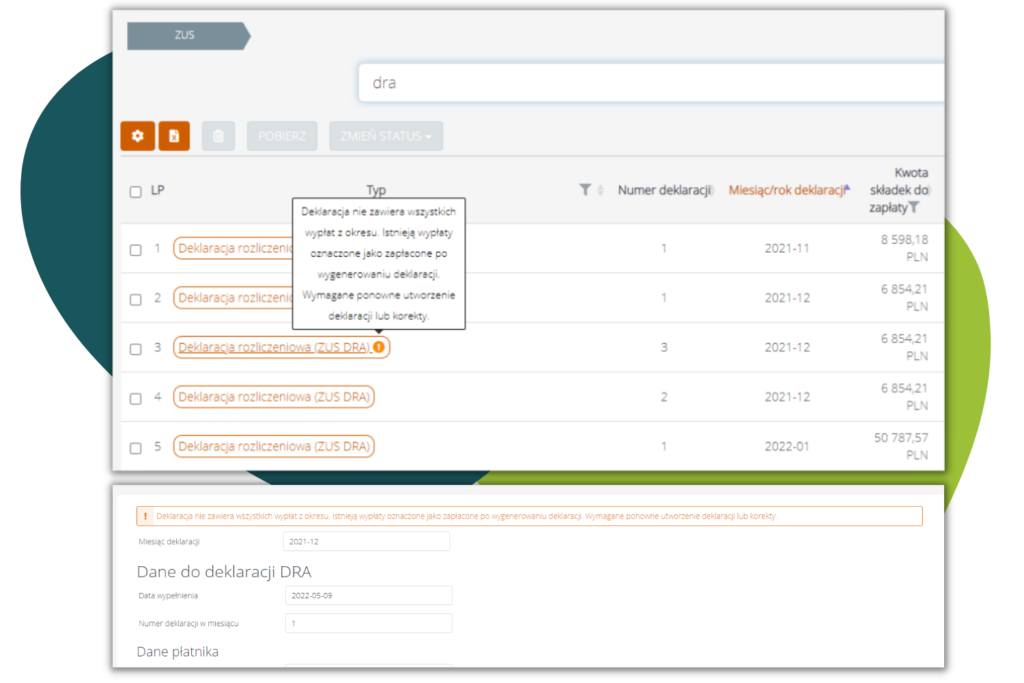Screen dimensions: 1024x683
Task: Open Deklaracja rozliczeniowa link in row 4
Action: [x=274, y=397]
